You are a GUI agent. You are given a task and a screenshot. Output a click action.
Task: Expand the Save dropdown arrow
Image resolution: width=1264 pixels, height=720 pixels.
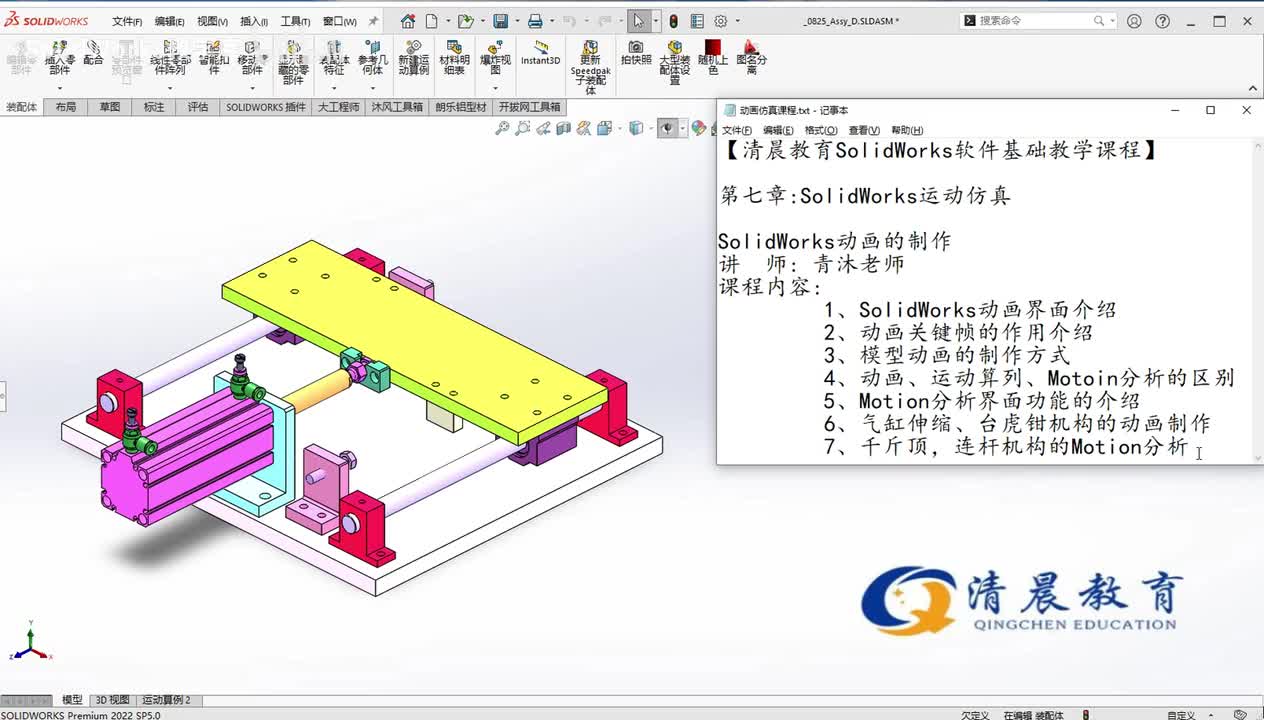[516, 22]
